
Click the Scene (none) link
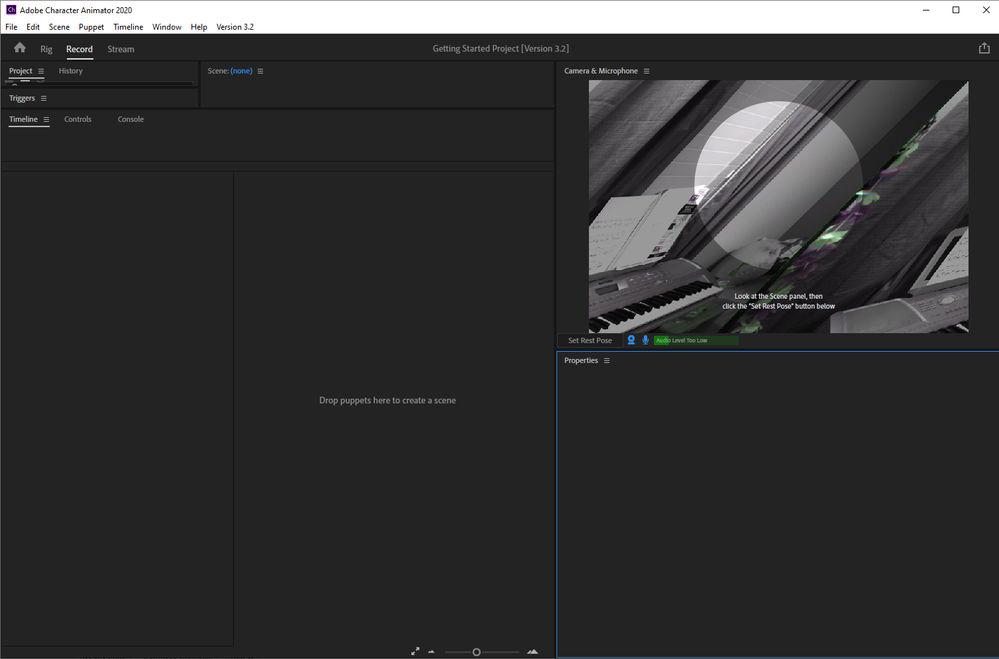point(241,71)
